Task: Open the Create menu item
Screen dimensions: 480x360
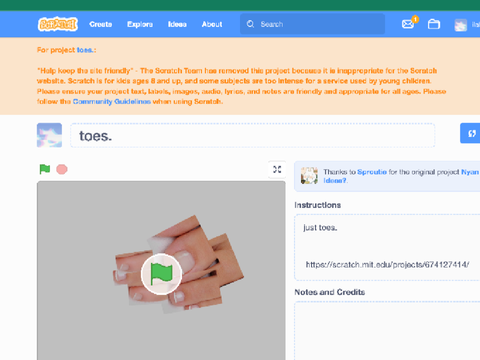Action: pyautogui.click(x=101, y=24)
